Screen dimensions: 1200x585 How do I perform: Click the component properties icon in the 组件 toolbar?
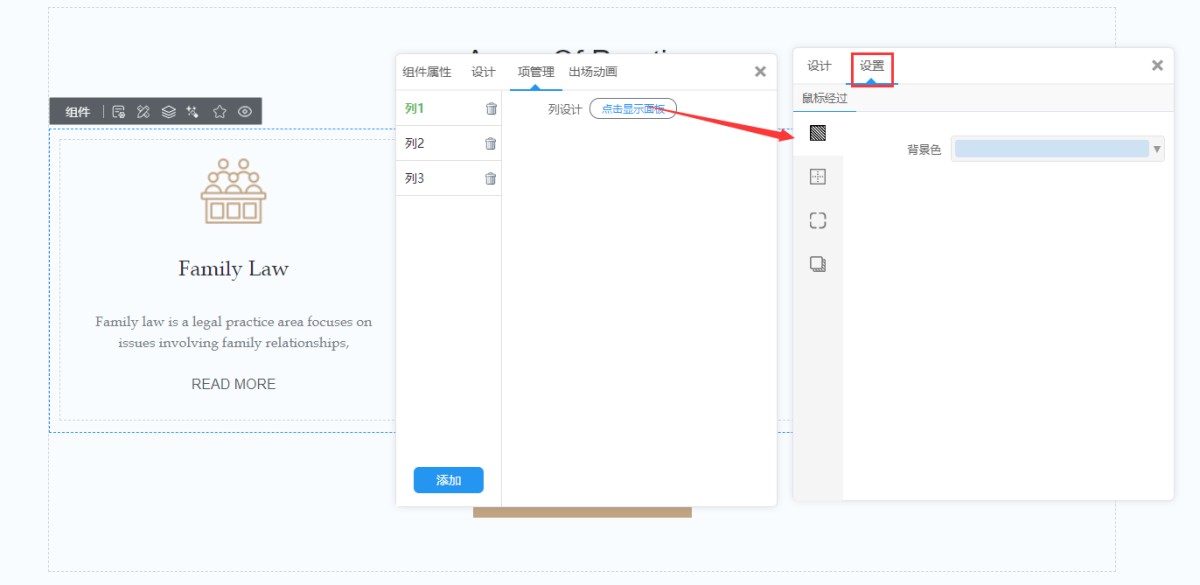[119, 112]
